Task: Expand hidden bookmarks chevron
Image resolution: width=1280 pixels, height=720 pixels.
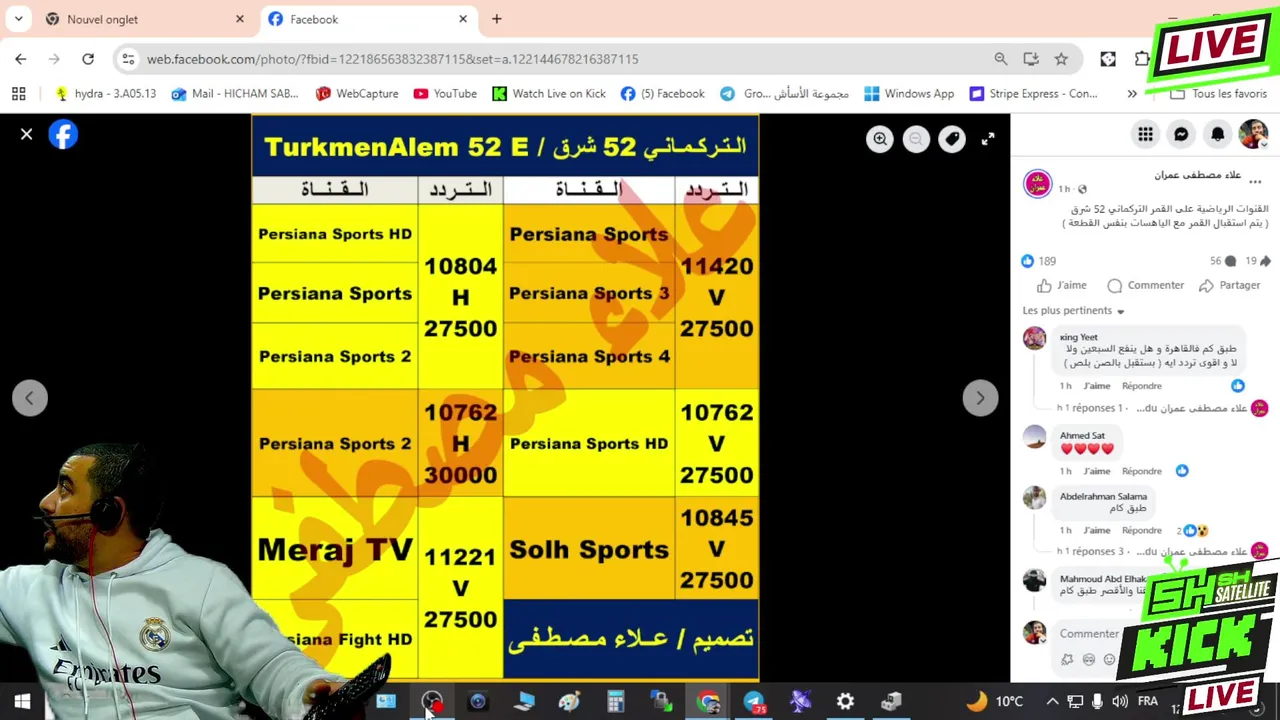Action: [1132, 93]
